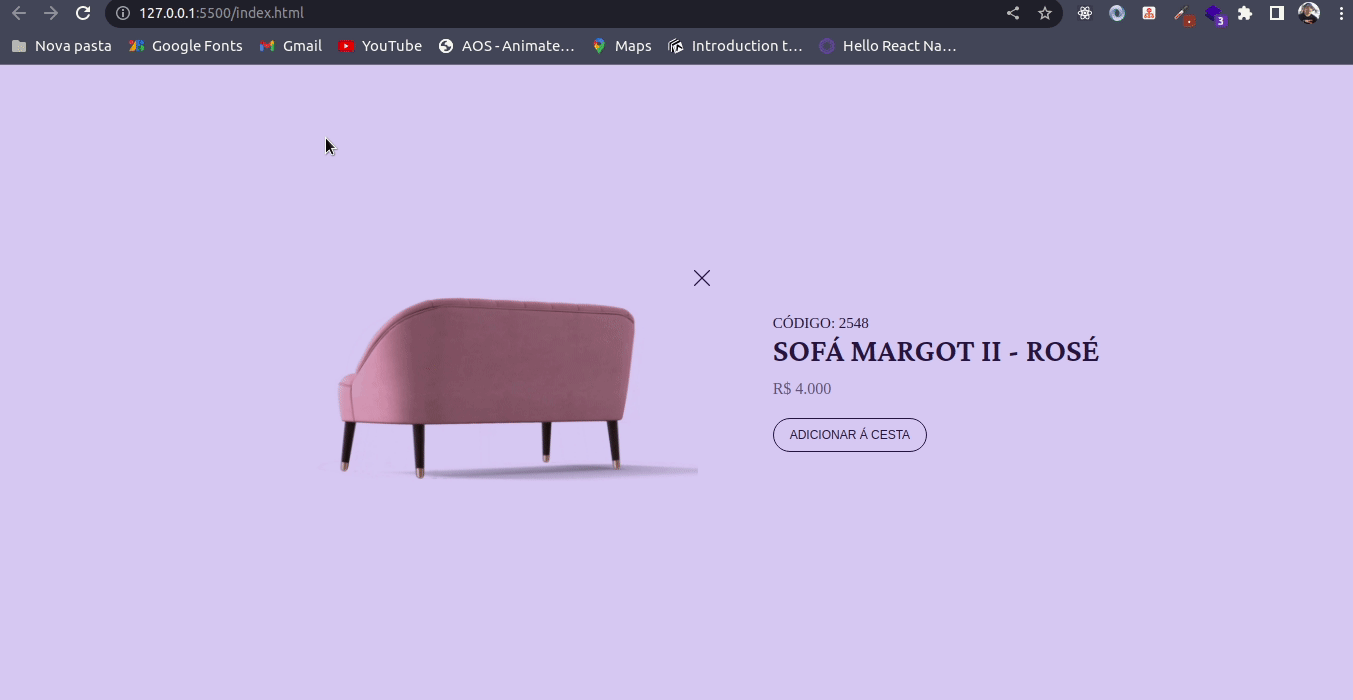Open the Gmail bookmark

(x=291, y=46)
